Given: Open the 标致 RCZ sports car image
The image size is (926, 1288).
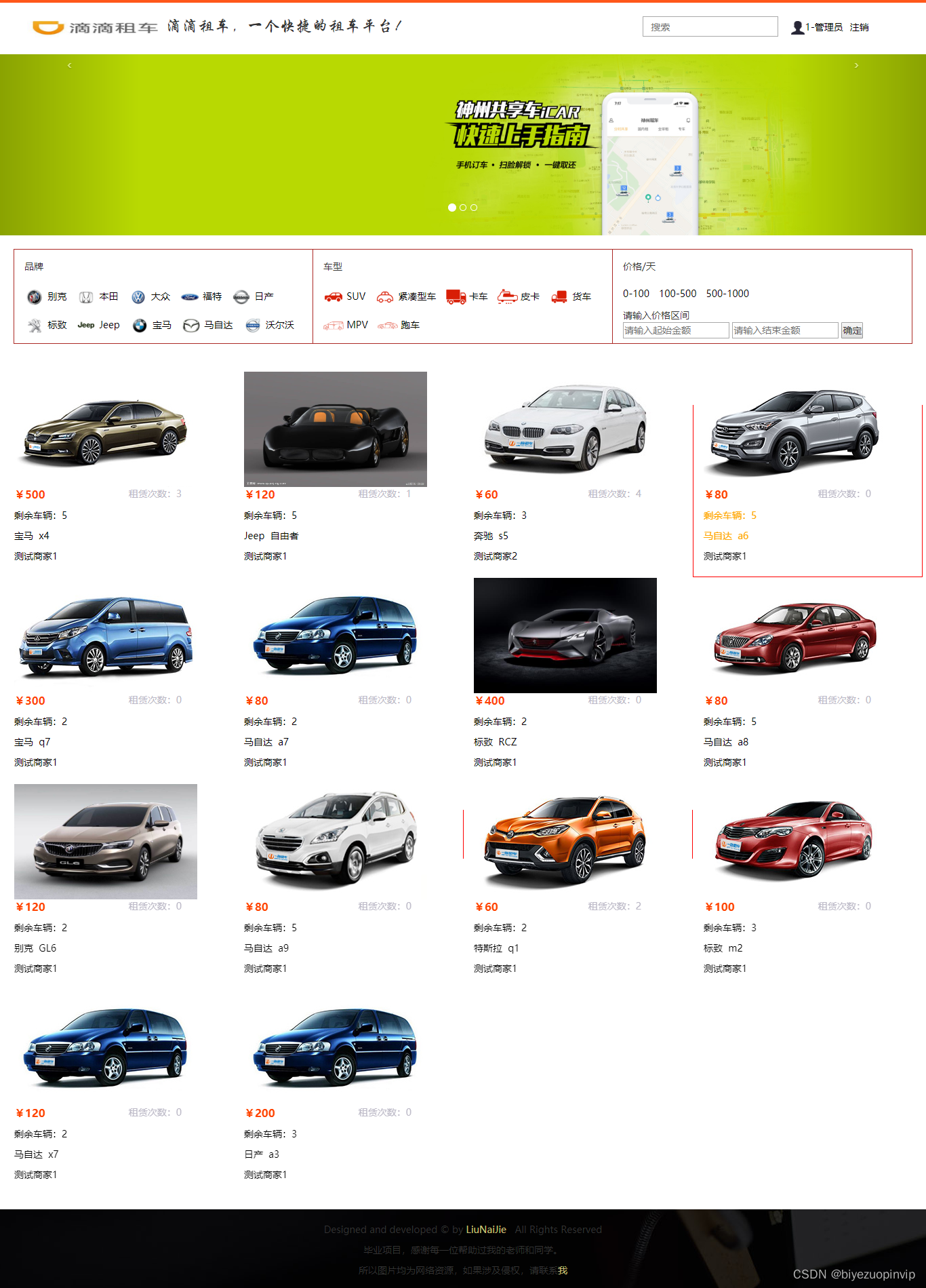Looking at the screenshot, I should tap(565, 636).
